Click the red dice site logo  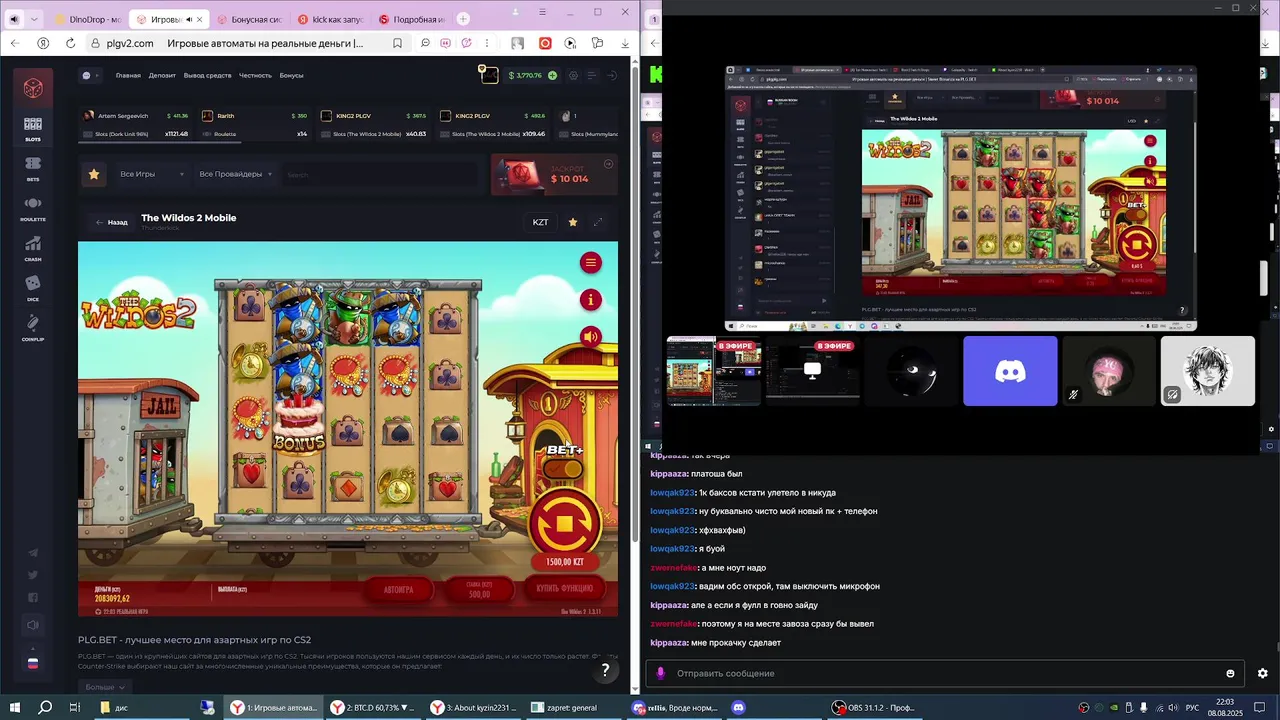tap(33, 87)
